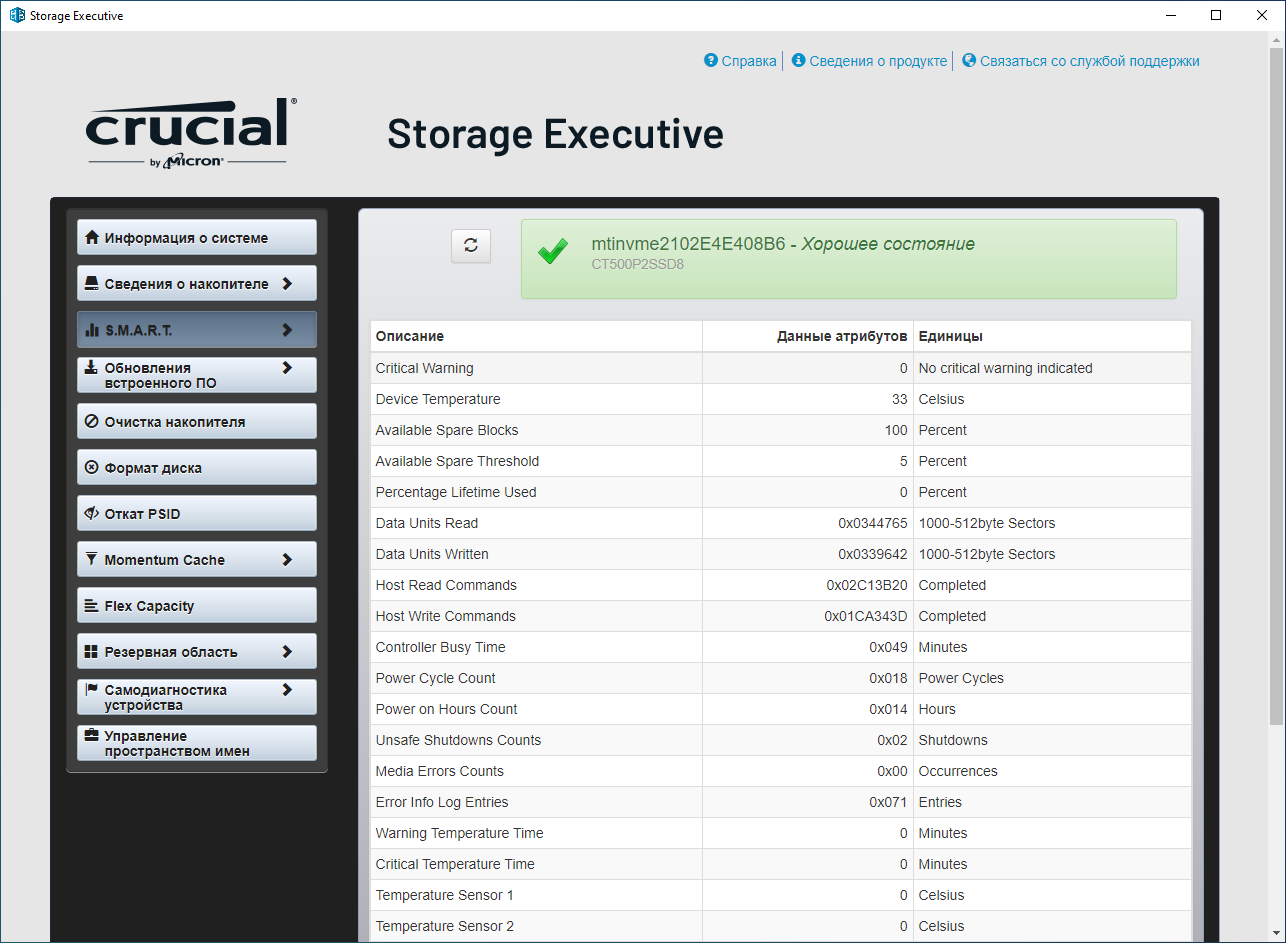The image size is (1286, 943).
Task: Select the Percentage Lifetime Used row label
Action: pos(456,492)
